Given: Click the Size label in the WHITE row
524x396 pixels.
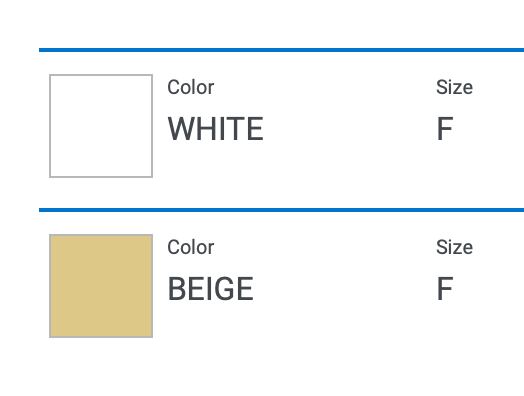Looking at the screenshot, I should coord(454,88).
